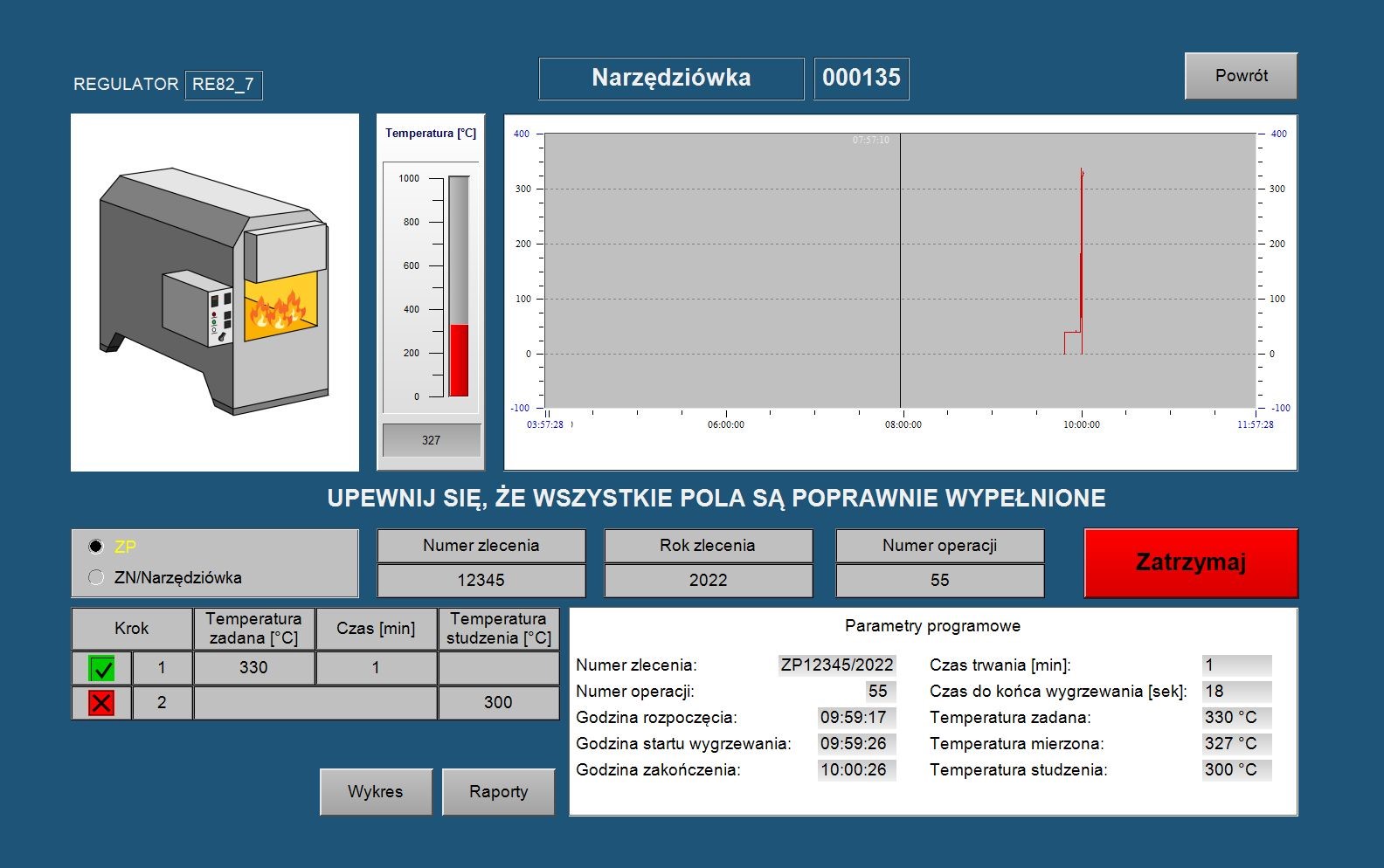Select the ZP radio button
The height and width of the screenshot is (868, 1384).
(x=96, y=547)
